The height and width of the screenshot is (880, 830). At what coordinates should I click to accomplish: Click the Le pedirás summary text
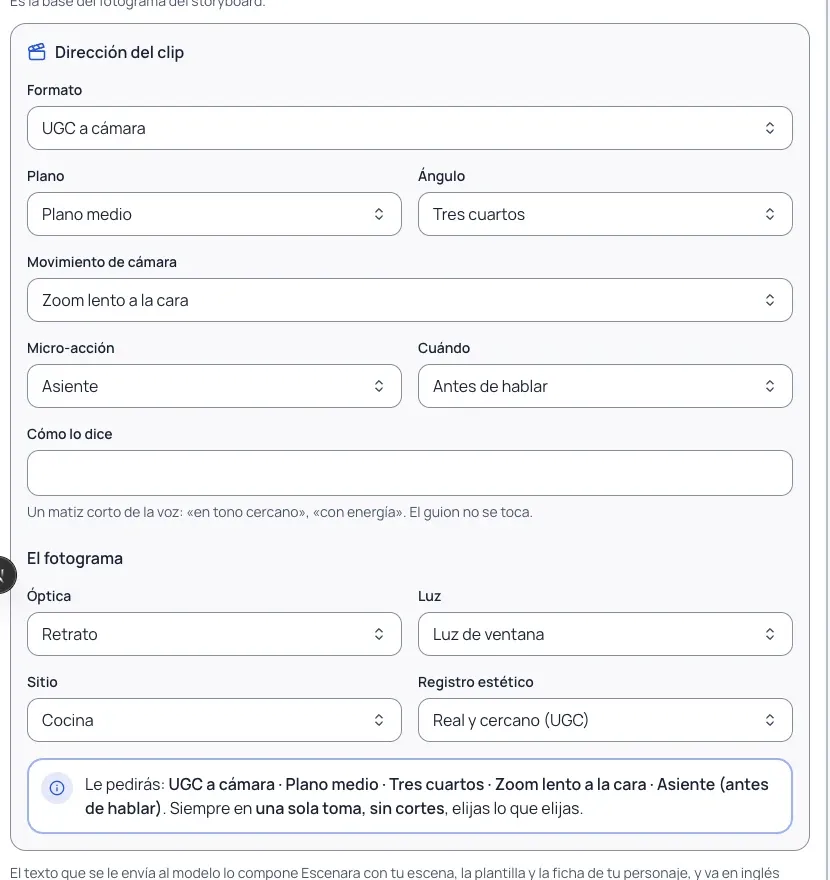pos(427,796)
